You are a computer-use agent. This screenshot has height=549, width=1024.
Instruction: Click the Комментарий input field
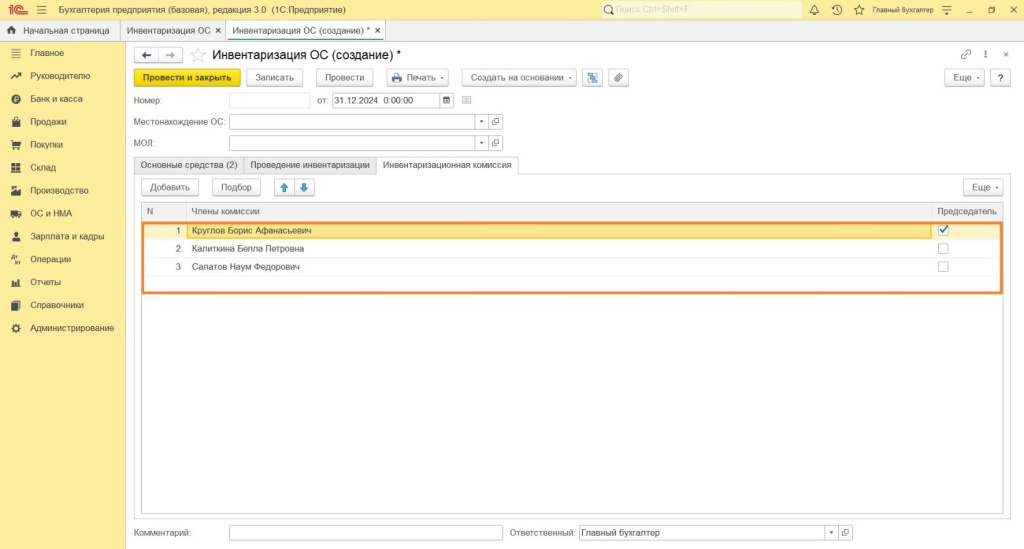tap(366, 533)
